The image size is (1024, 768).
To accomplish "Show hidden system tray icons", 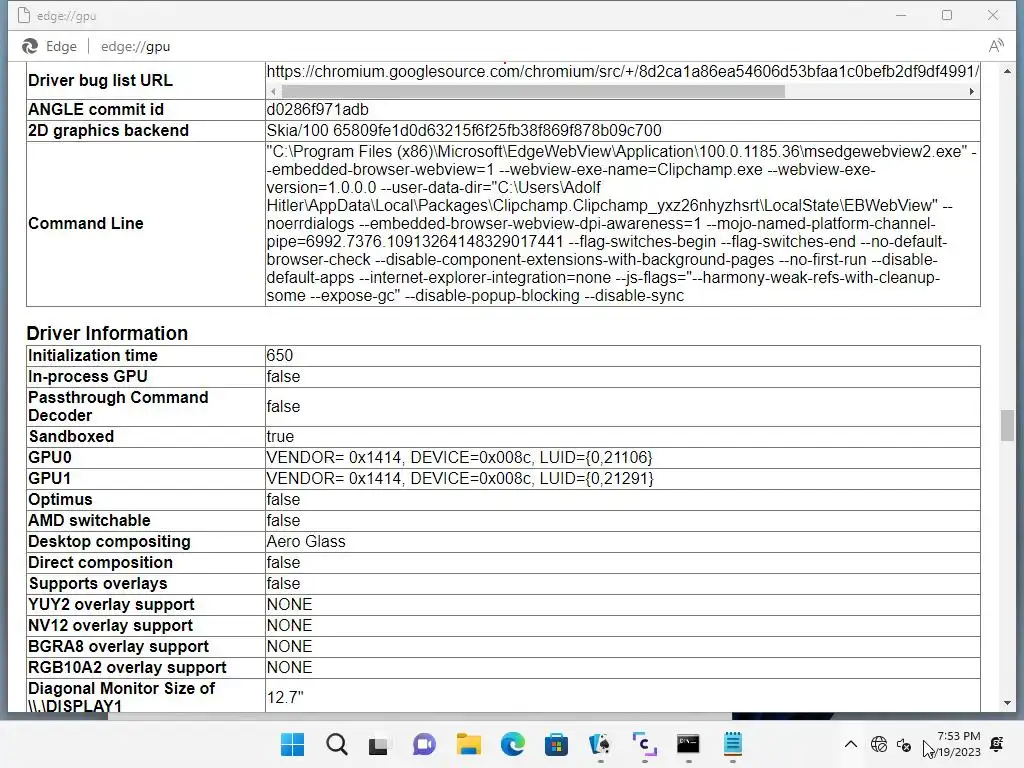I will point(850,744).
